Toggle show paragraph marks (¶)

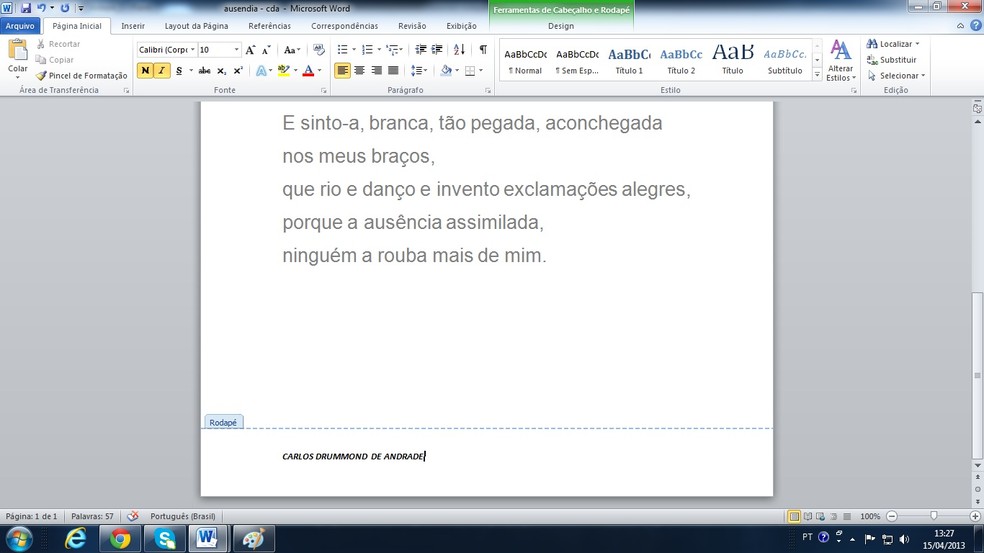483,49
